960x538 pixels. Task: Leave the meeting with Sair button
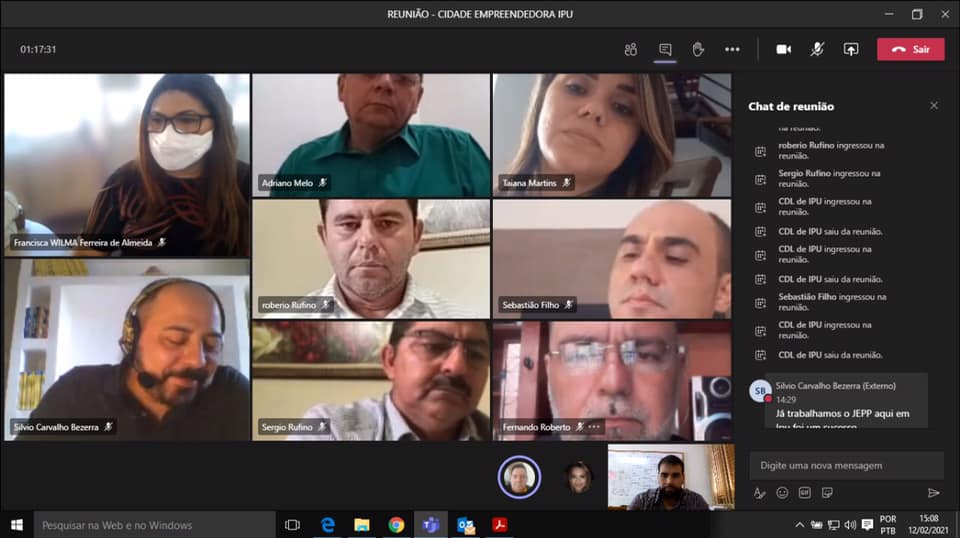coord(910,50)
